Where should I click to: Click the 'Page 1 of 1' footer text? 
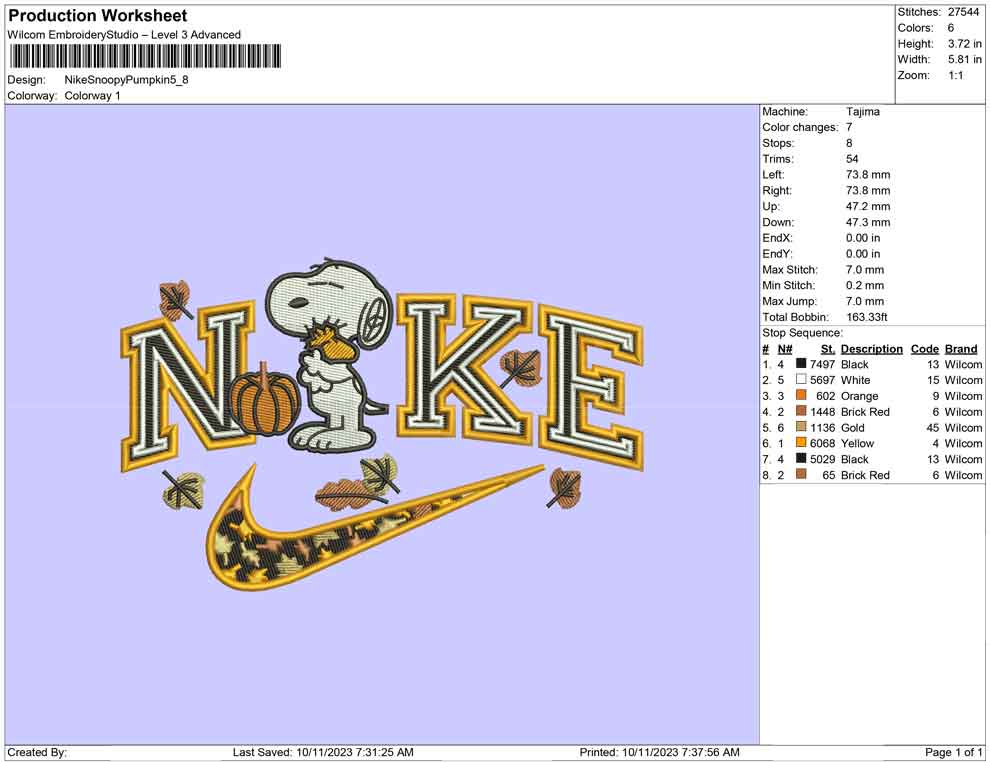[x=953, y=752]
